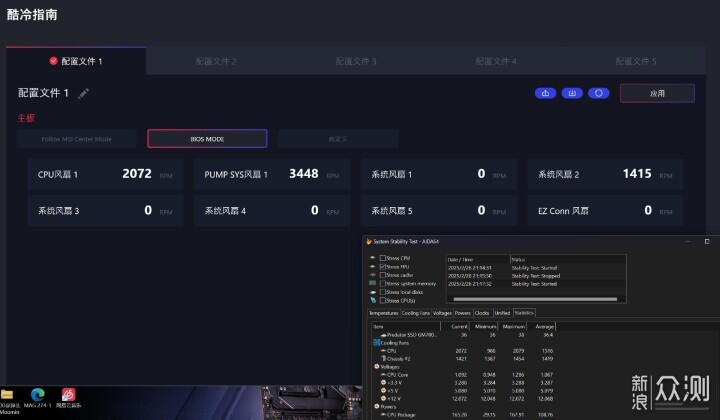Viewport: 720px width, 420px height.
Task: Maximize the AIDA64 System Stability Test window
Action: click(x=707, y=241)
